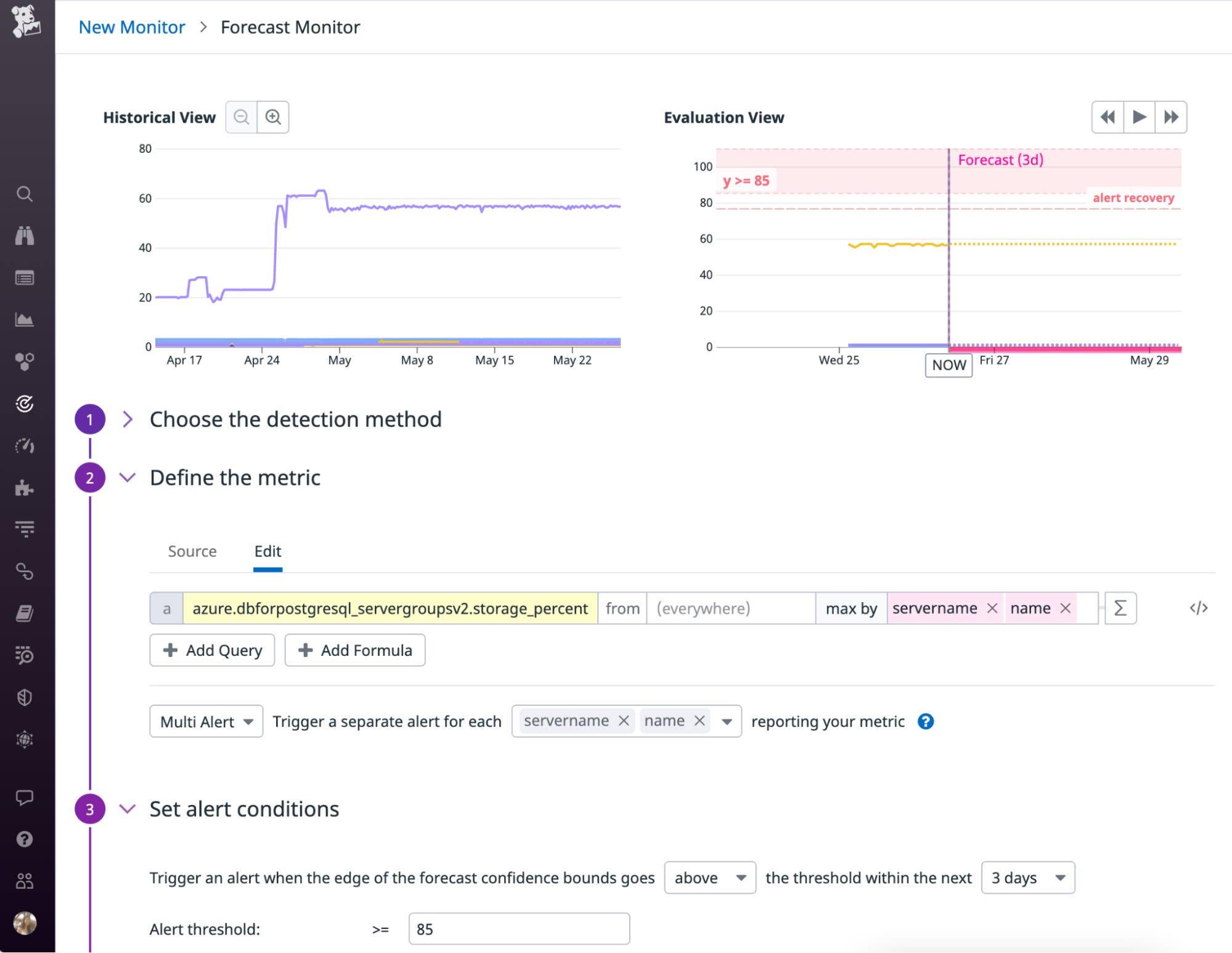Image resolution: width=1232 pixels, height=953 pixels.
Task: Select the Monitors target icon in sidebar
Action: coord(25,404)
